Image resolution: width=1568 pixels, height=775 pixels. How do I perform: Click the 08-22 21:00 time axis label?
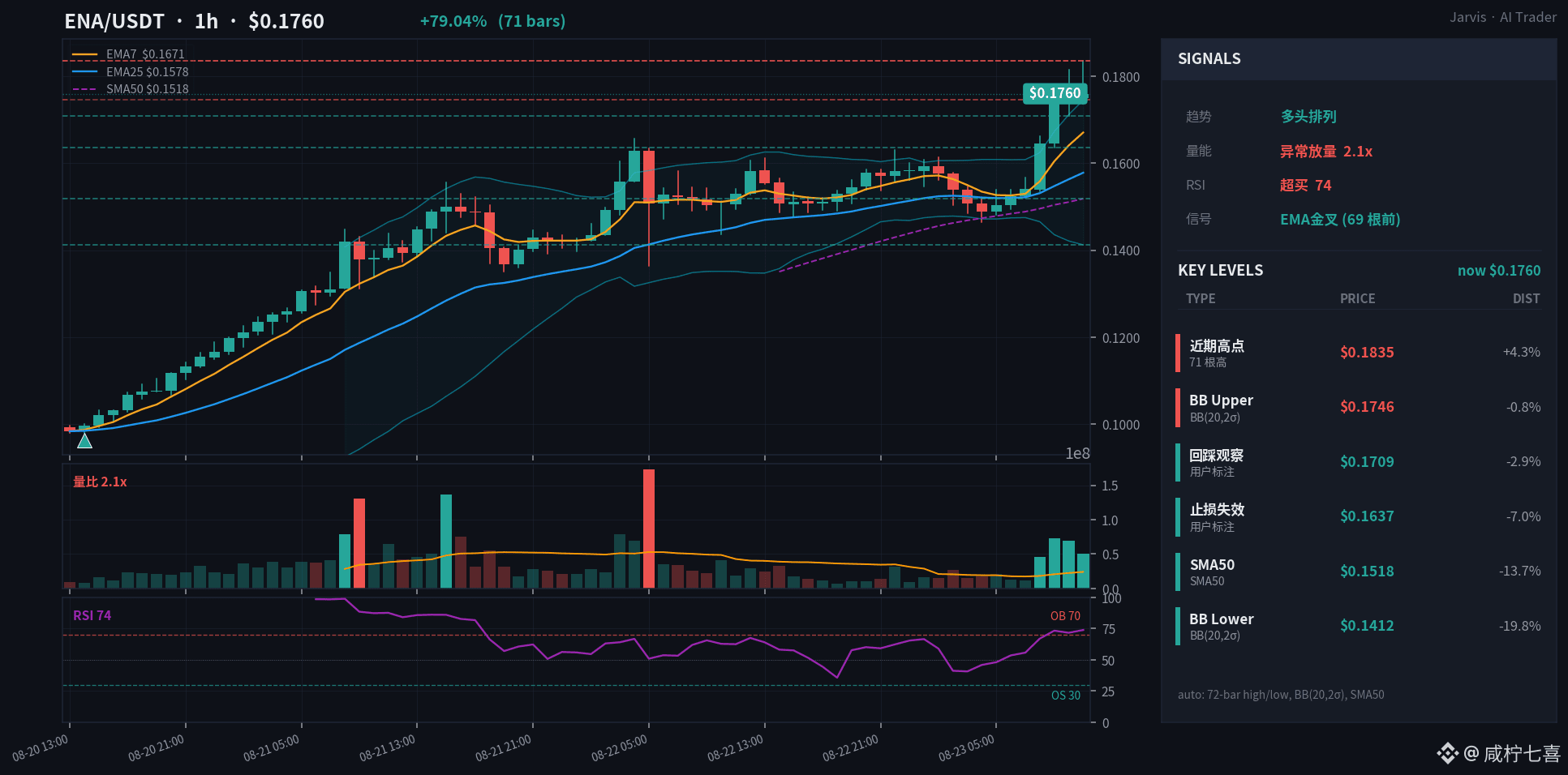pos(851,749)
